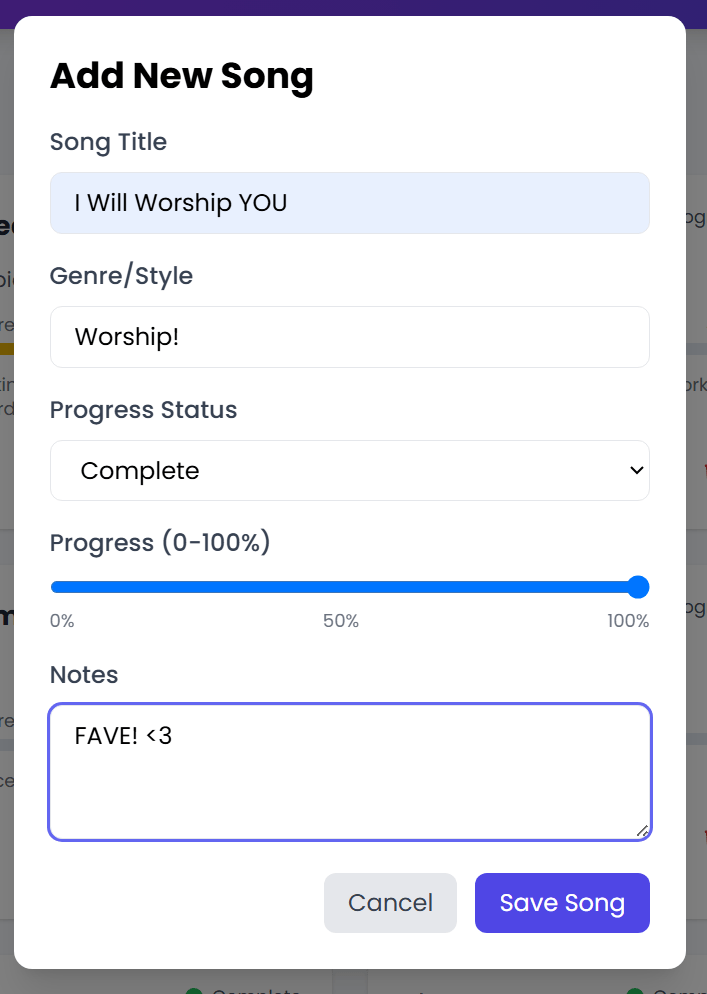This screenshot has height=994, width=707.
Task: Cancel the Add New Song dialog
Action: 390,902
